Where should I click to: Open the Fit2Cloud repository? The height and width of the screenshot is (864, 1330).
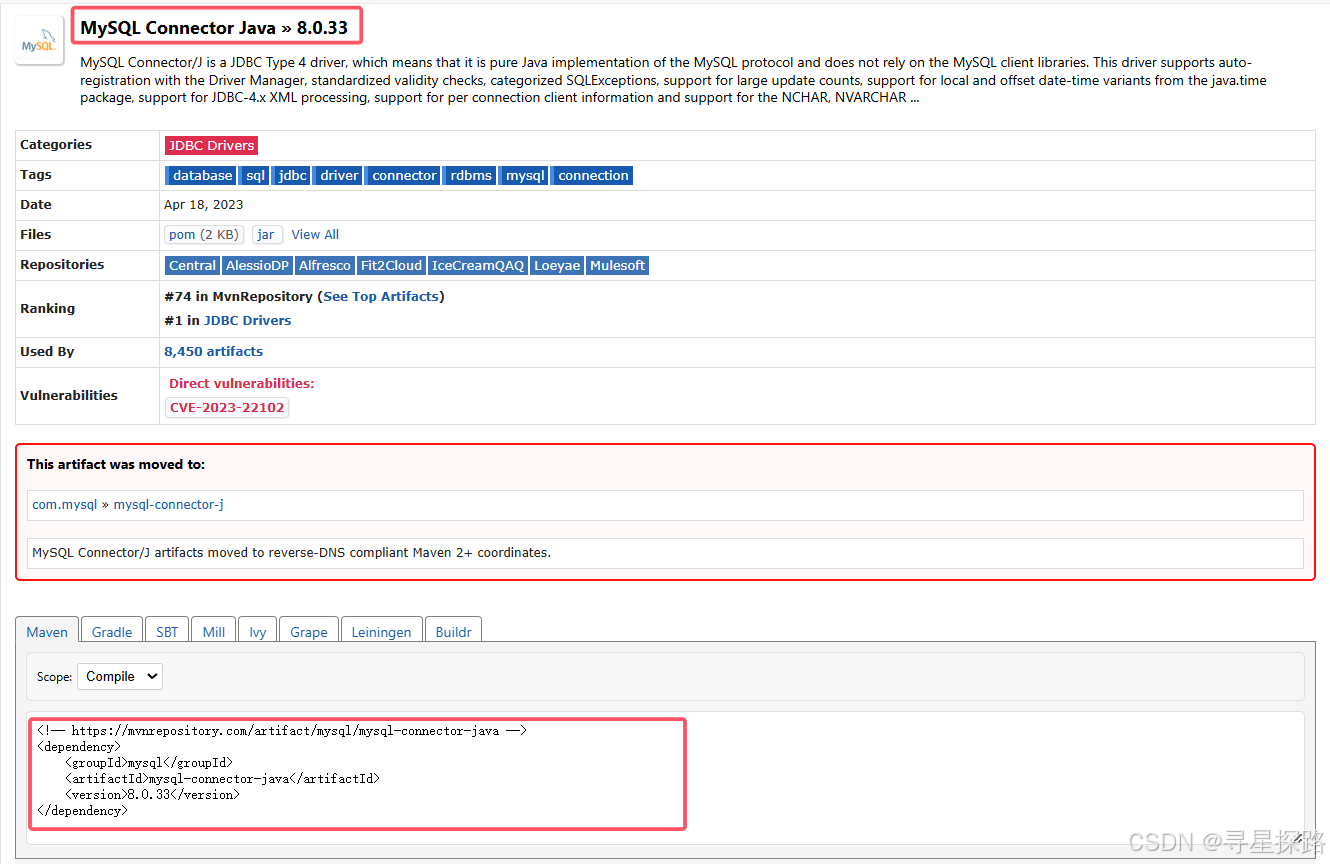point(391,266)
